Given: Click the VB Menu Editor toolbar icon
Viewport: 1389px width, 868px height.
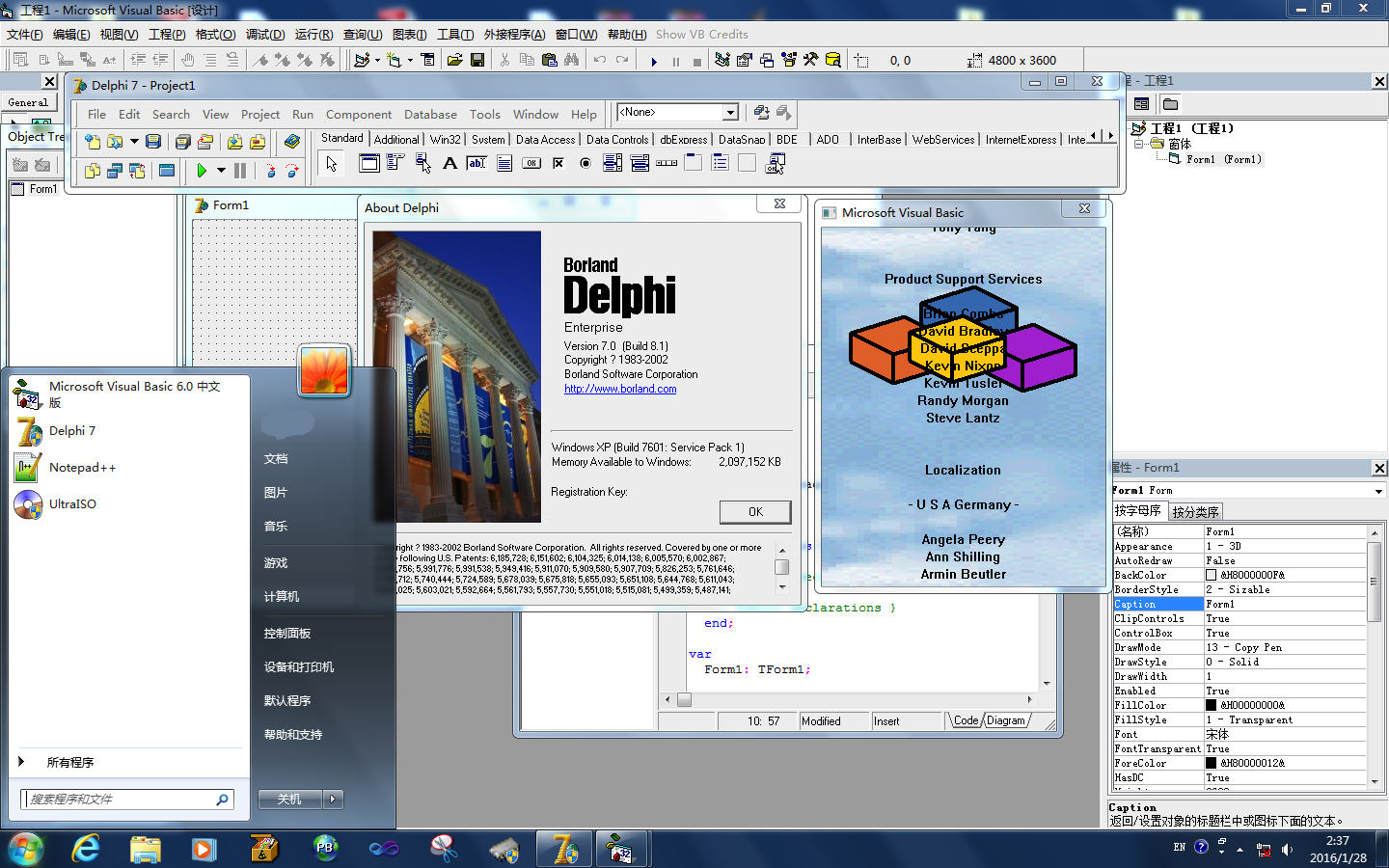Looking at the screenshot, I should pos(428,60).
